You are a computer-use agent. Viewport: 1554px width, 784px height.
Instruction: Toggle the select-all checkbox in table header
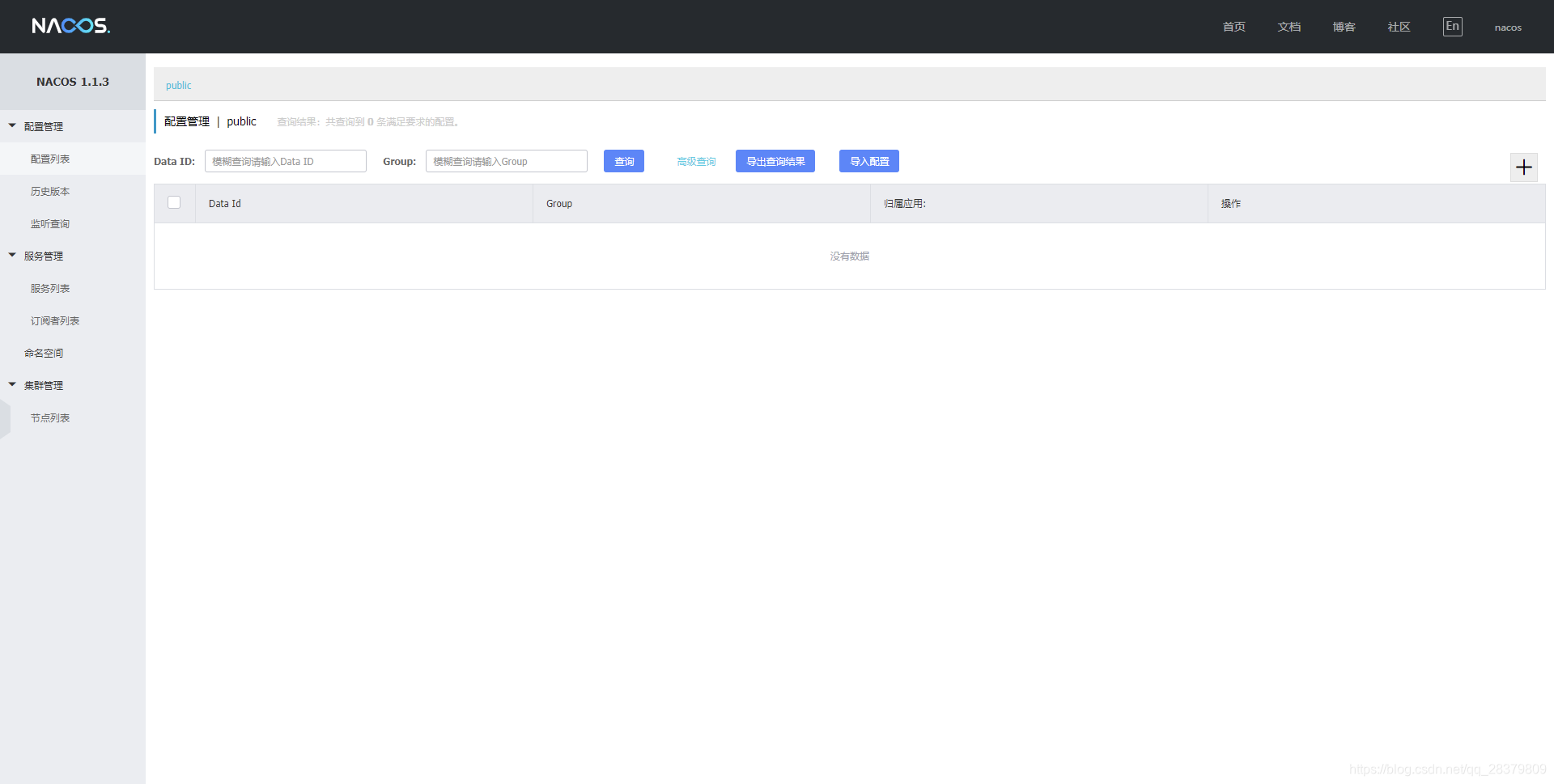coord(174,202)
